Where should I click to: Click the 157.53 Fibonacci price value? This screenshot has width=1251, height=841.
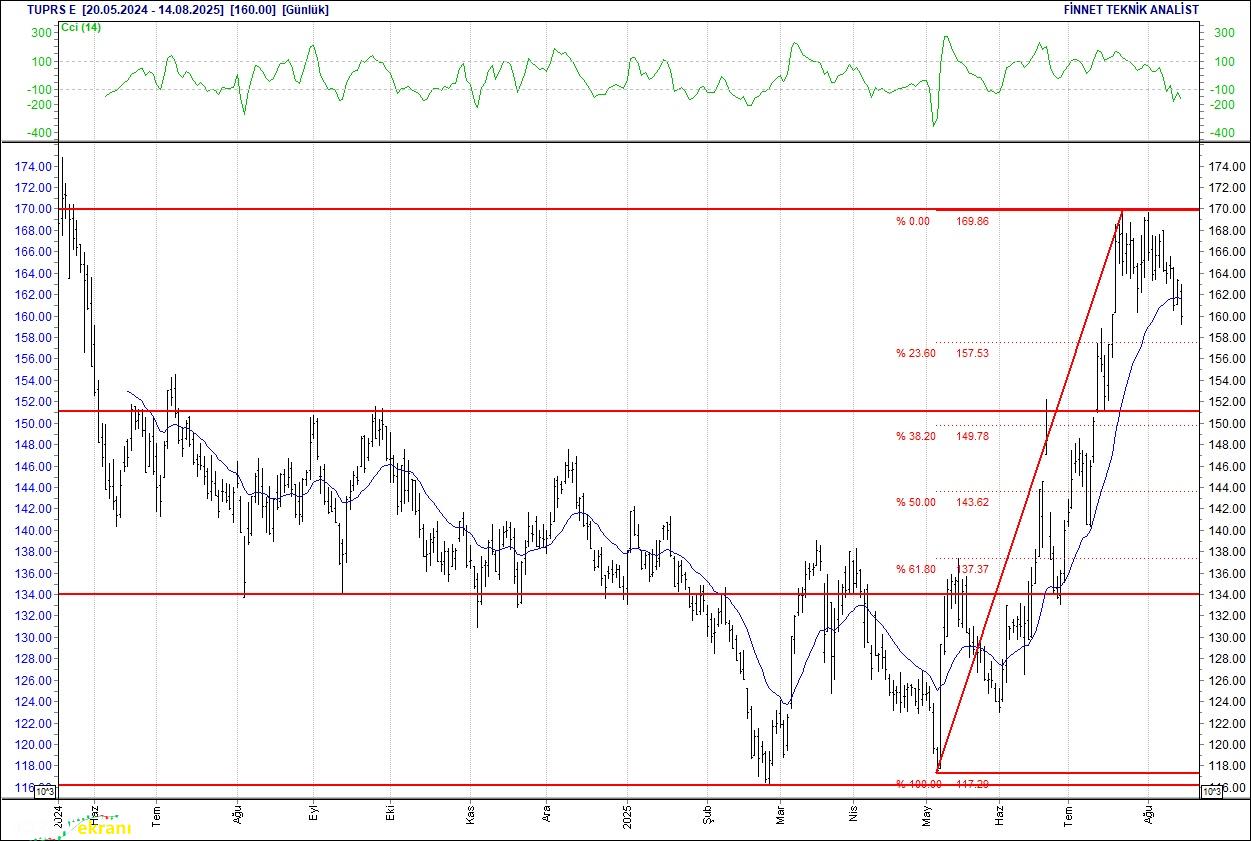coord(972,353)
